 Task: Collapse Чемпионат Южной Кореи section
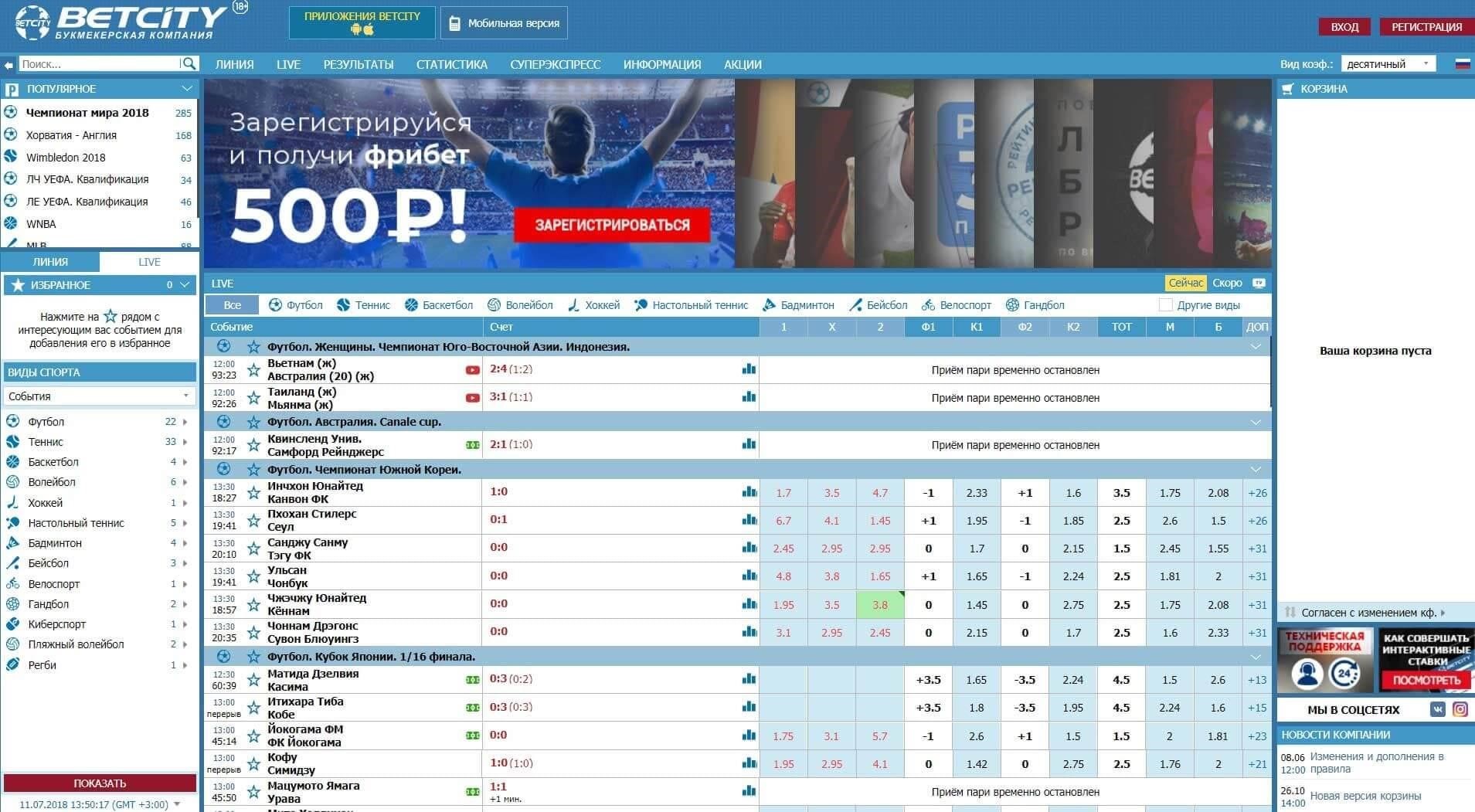click(1256, 469)
